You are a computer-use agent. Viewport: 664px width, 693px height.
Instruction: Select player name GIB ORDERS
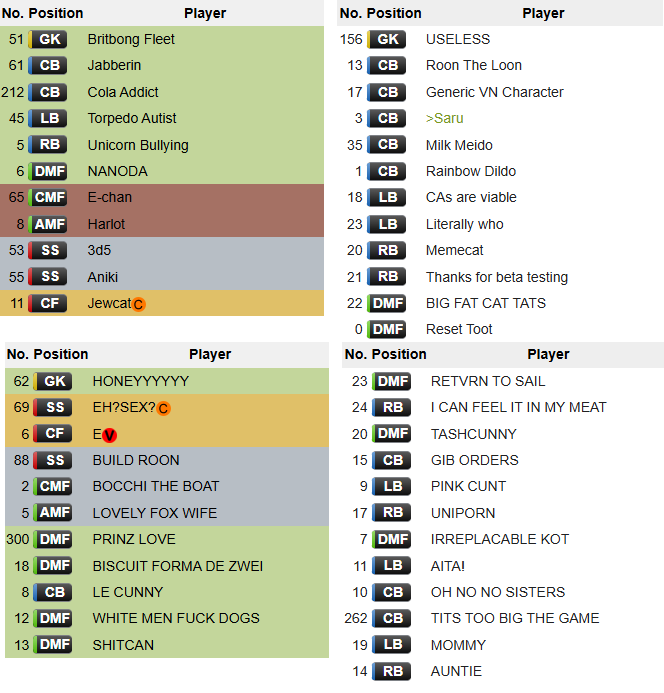(x=474, y=460)
